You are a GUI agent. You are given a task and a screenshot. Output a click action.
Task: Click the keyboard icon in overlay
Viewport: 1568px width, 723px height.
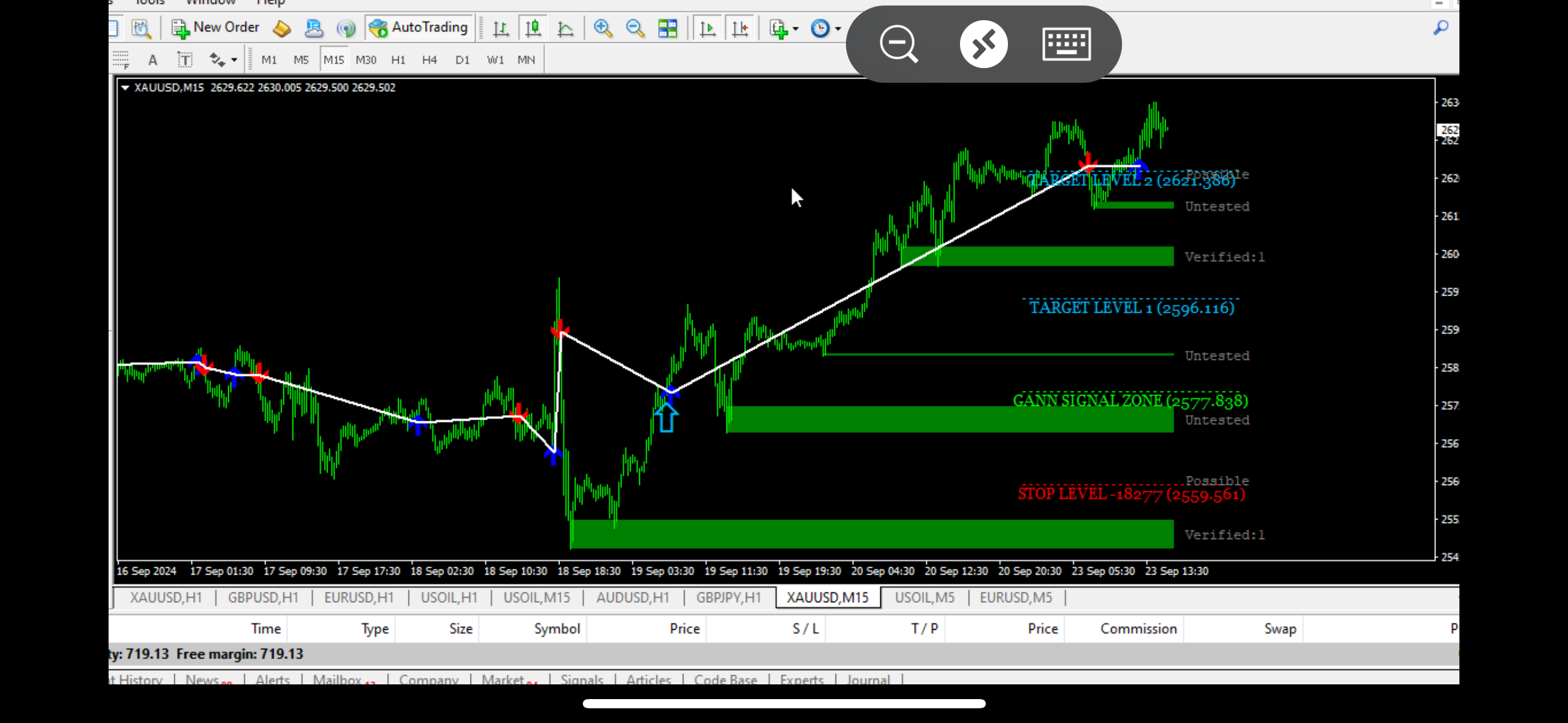[1066, 44]
